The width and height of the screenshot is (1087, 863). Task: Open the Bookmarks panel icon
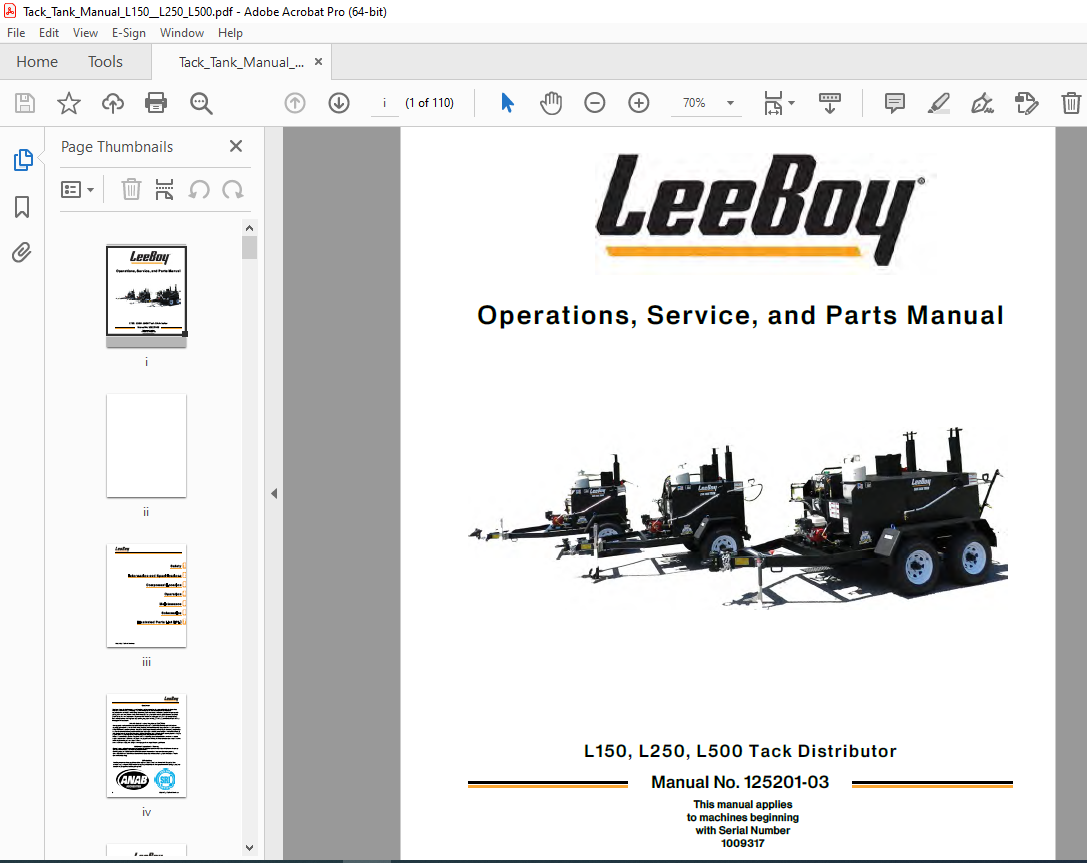[x=22, y=207]
